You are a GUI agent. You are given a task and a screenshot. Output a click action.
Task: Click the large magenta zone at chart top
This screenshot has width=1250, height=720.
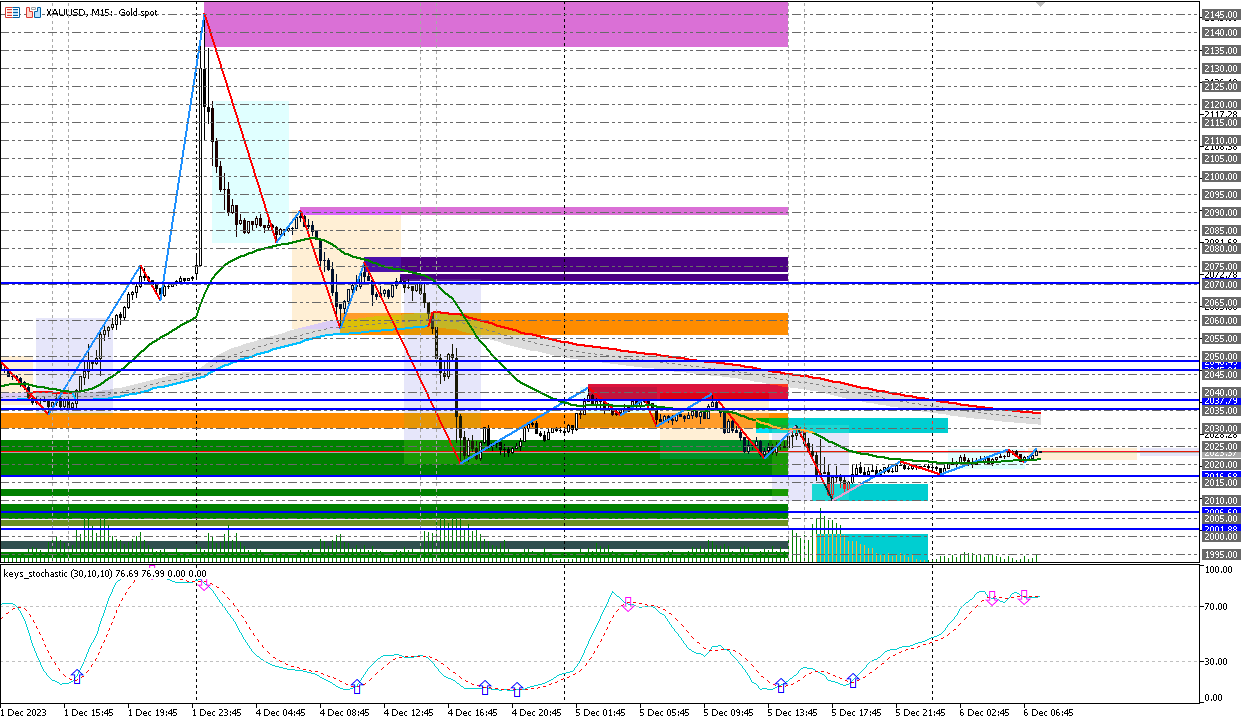(495, 24)
